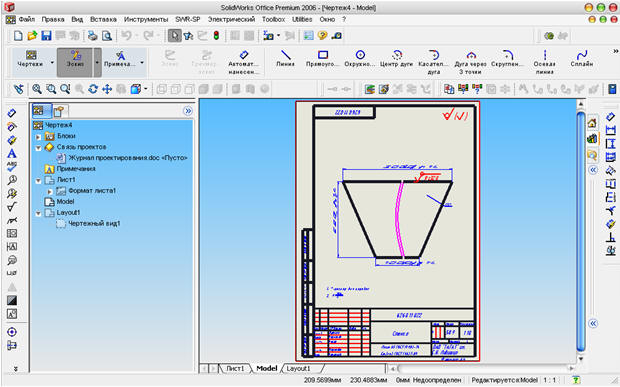This screenshot has width=620, height=387.
Task: Select the 3 Point Arc tool
Action: [471, 62]
